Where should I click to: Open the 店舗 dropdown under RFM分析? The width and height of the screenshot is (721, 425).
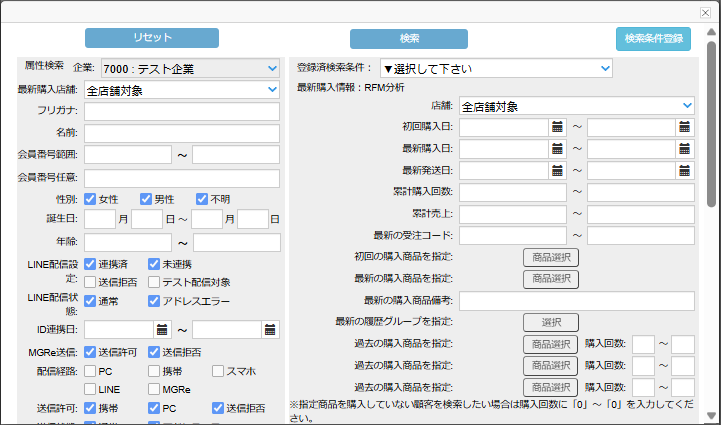pos(576,105)
